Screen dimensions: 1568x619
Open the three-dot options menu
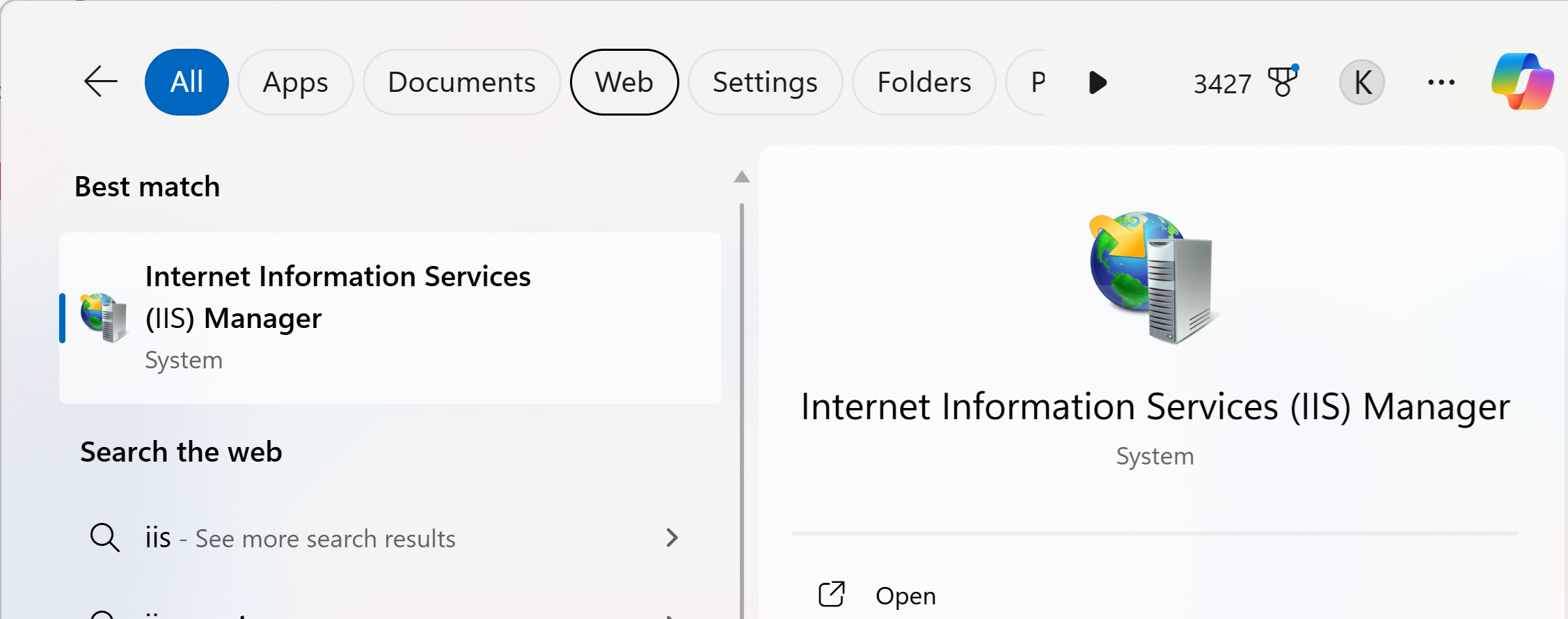(1441, 82)
